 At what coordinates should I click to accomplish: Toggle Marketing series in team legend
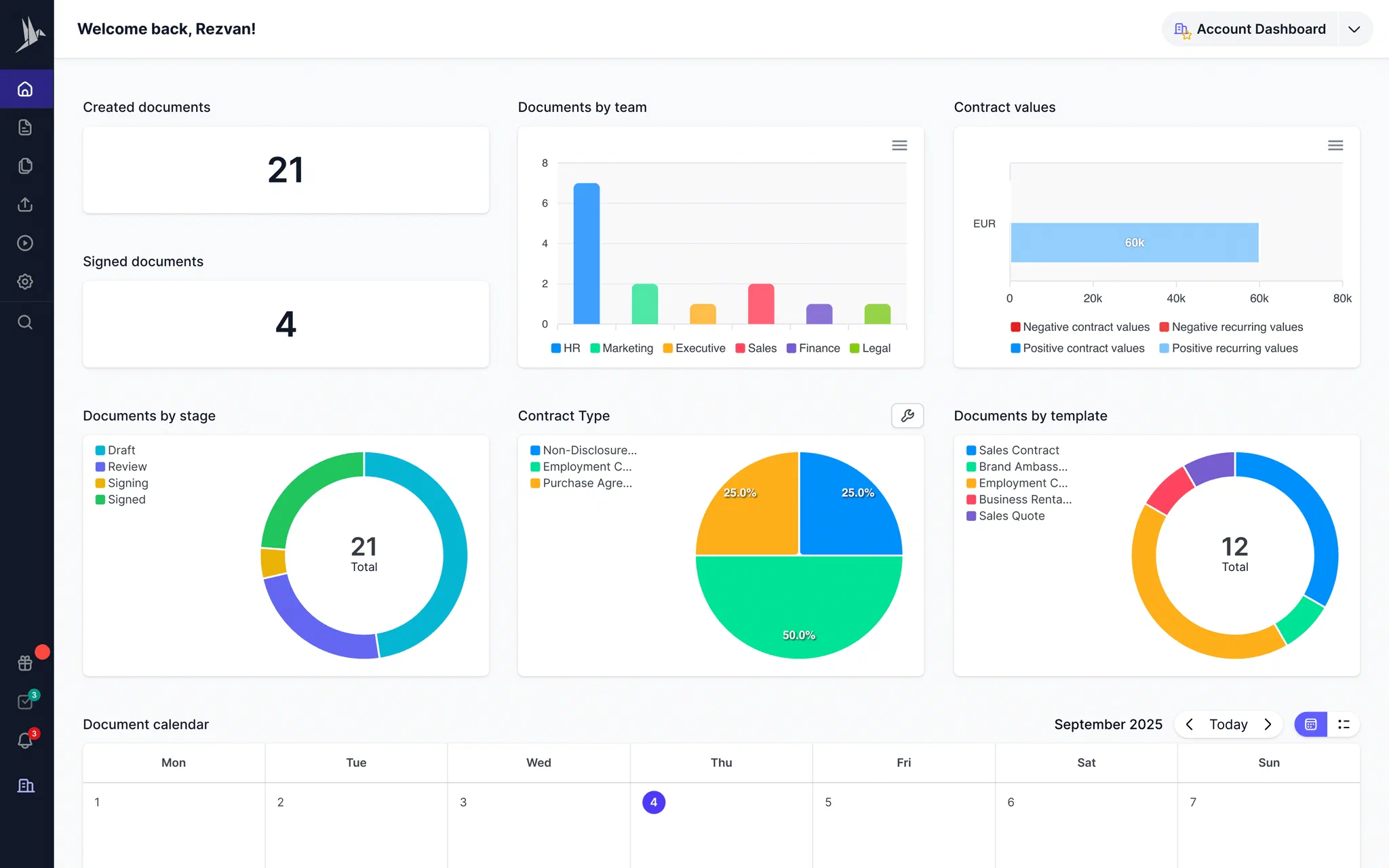[x=621, y=348]
